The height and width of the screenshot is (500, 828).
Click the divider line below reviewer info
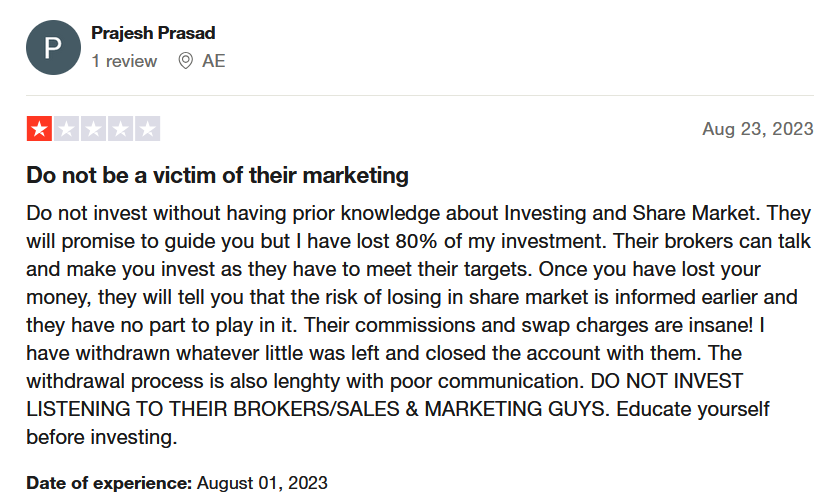(x=420, y=96)
